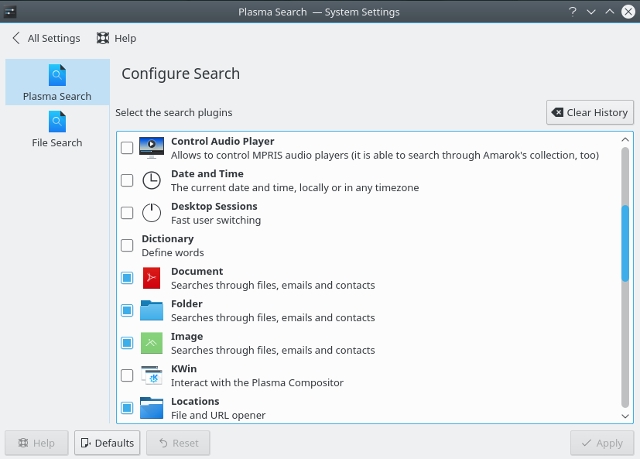Click the scroll down arrow of plugin list
This screenshot has height=459, width=640.
click(625, 416)
